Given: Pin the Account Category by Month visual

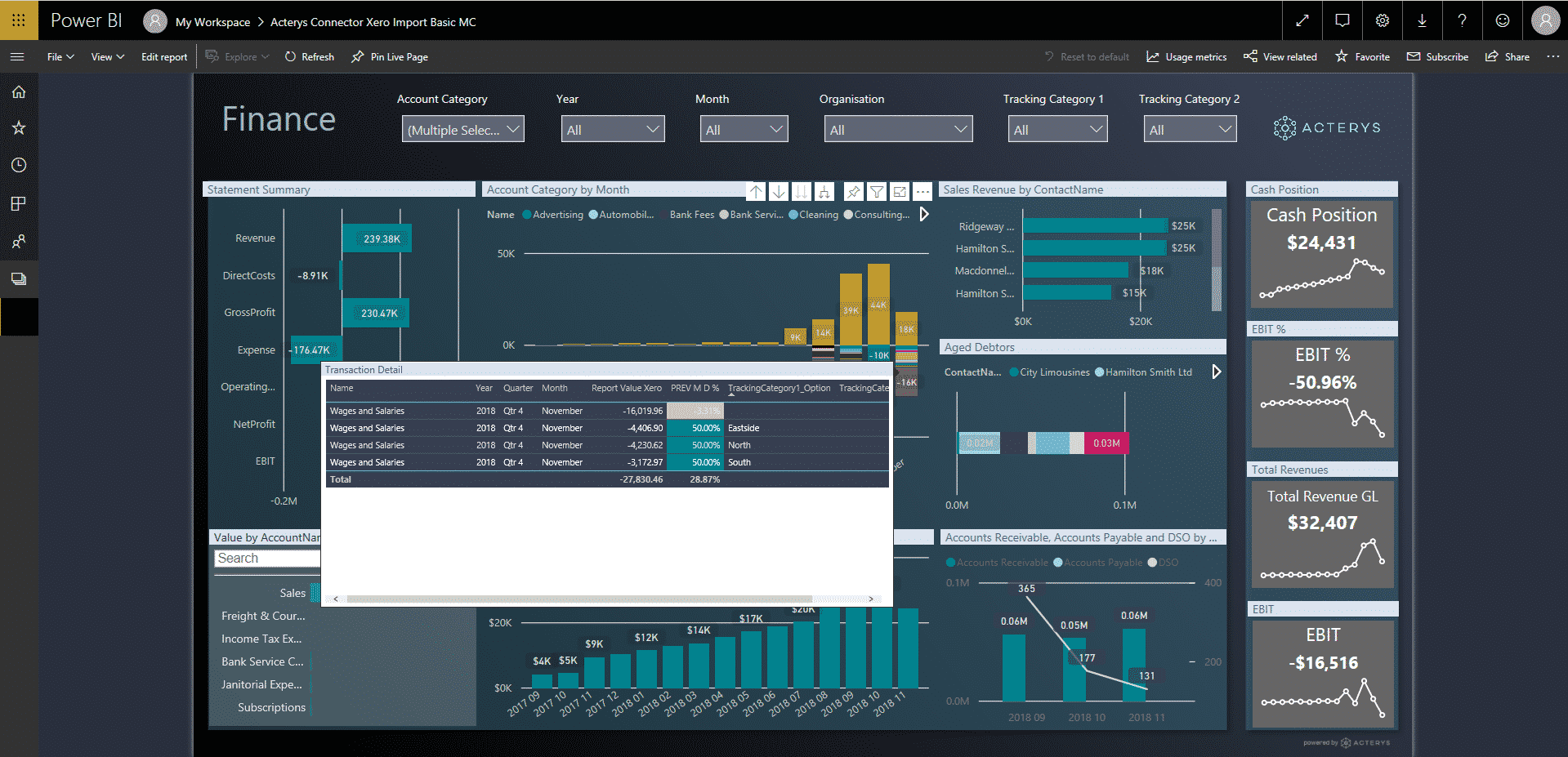Looking at the screenshot, I should pos(854,192).
